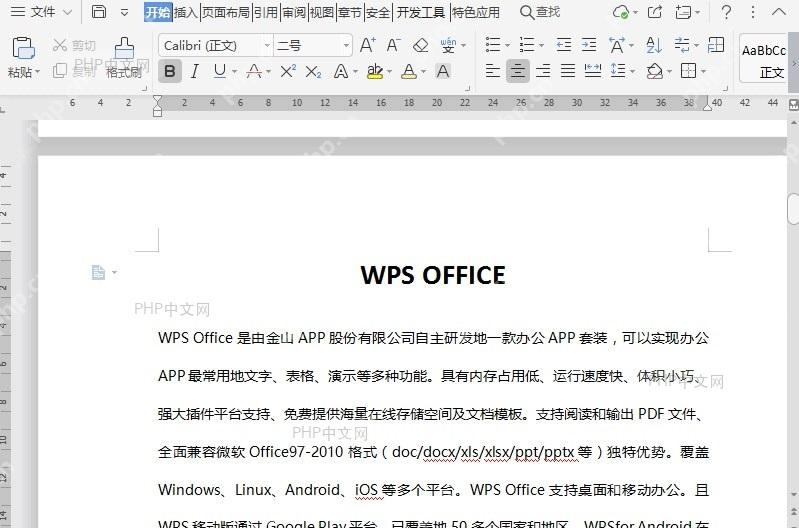Click the insert table grid icon
Screen dimensions: 799x528
coord(716,45)
